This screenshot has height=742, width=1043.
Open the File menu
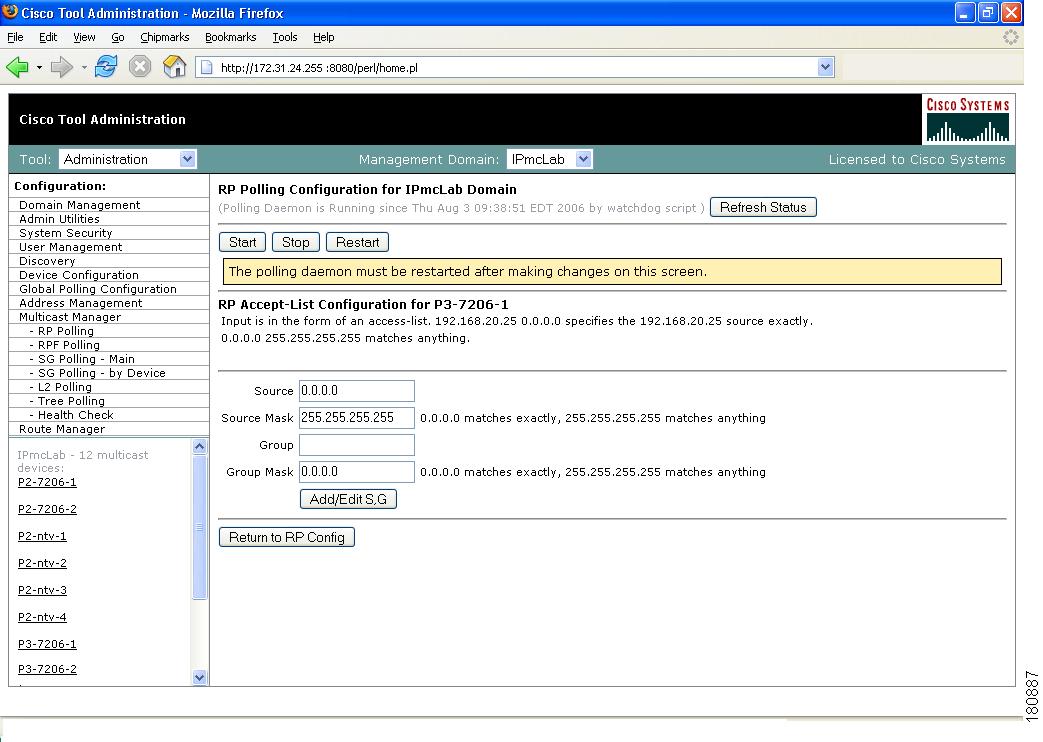[15, 37]
